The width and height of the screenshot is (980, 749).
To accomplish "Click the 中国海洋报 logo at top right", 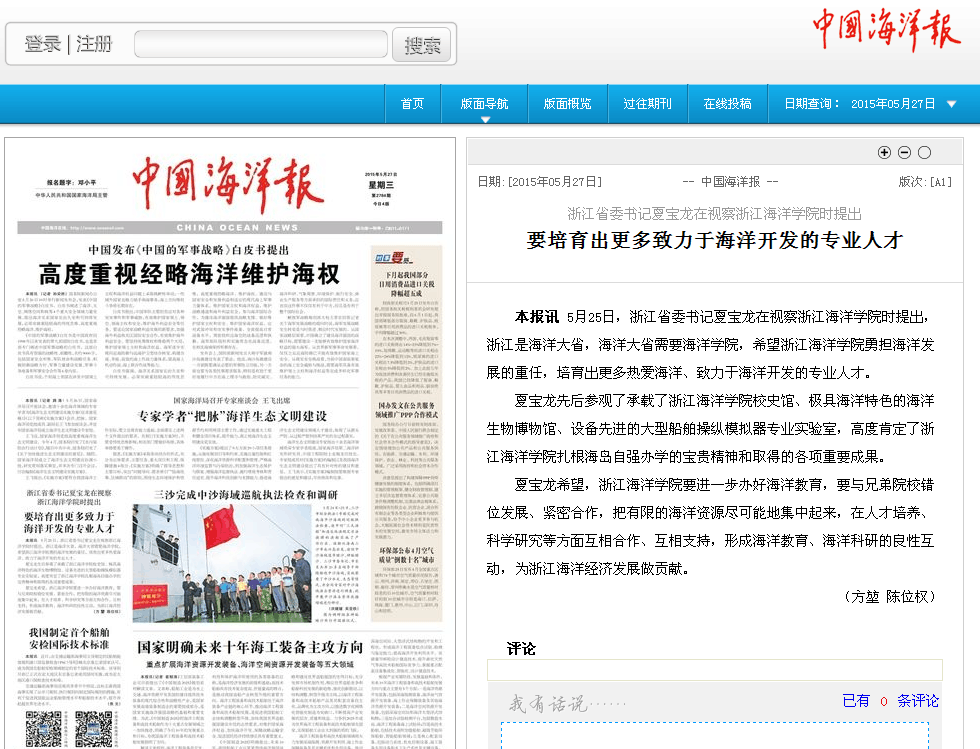I will 886,29.
